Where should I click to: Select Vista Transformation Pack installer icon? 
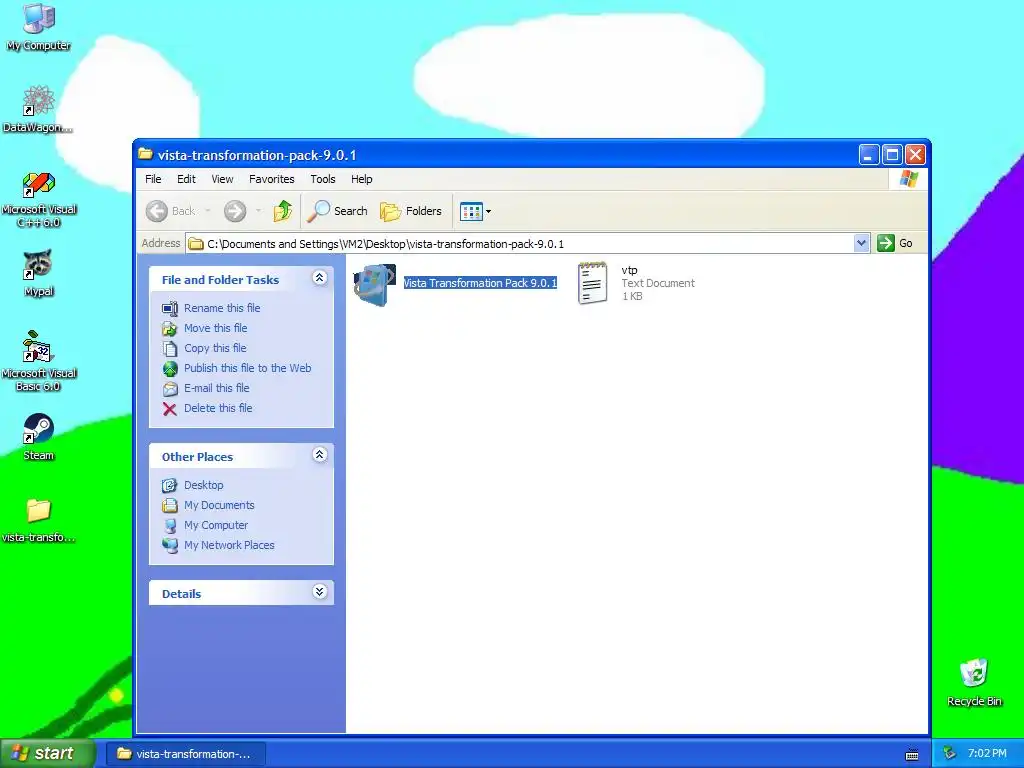(x=375, y=284)
